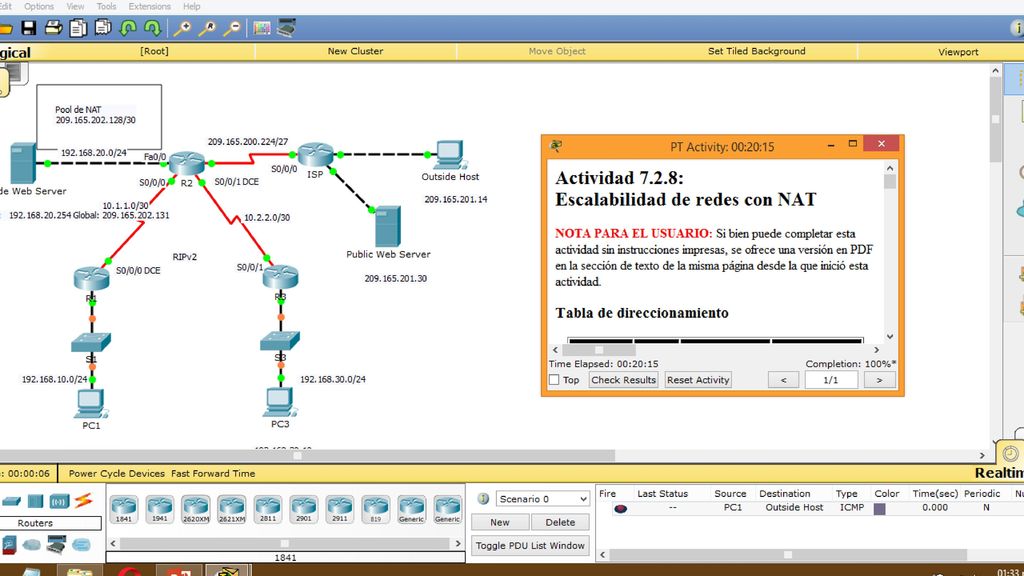This screenshot has height=576, width=1024.
Task: Open the Help menu
Action: [191, 7]
